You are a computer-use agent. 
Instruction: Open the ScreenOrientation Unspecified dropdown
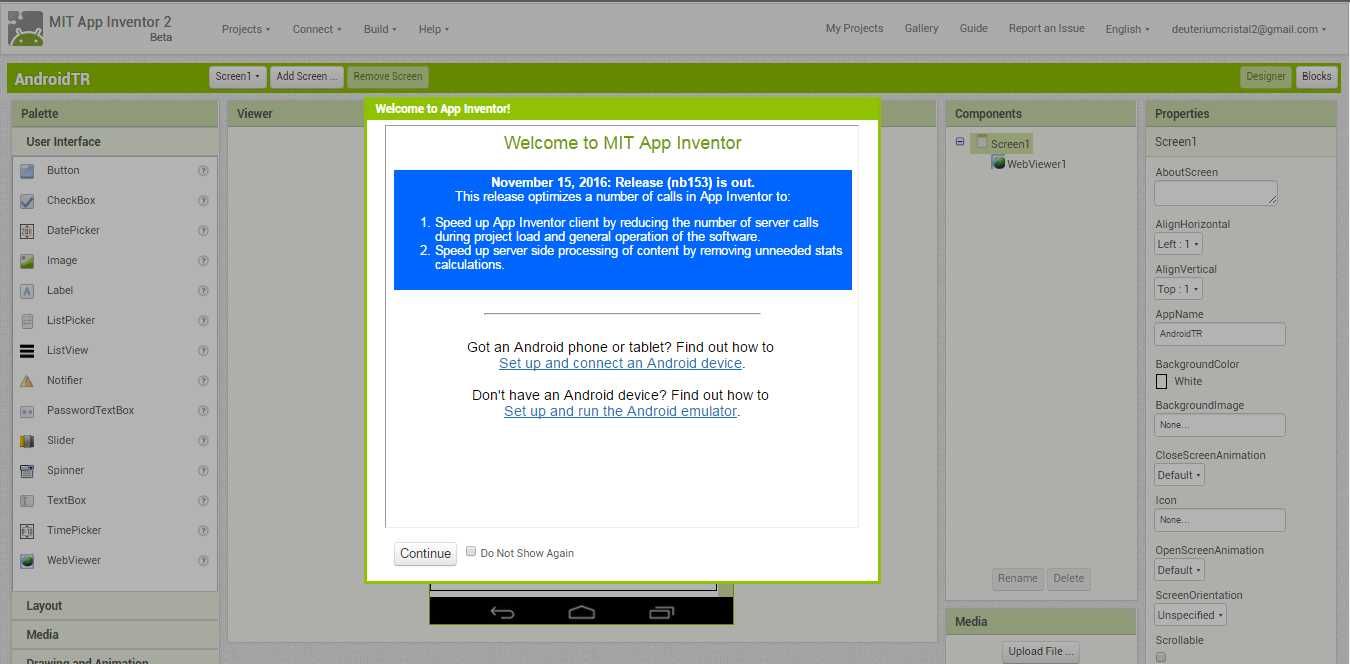coord(1191,615)
